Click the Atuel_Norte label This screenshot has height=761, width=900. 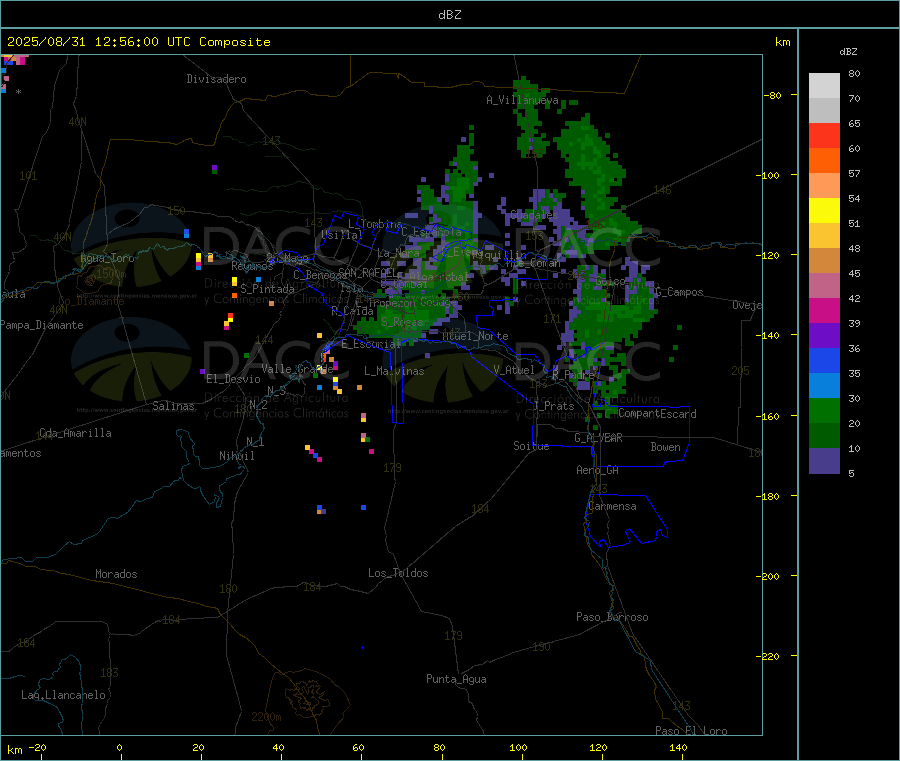click(x=475, y=336)
